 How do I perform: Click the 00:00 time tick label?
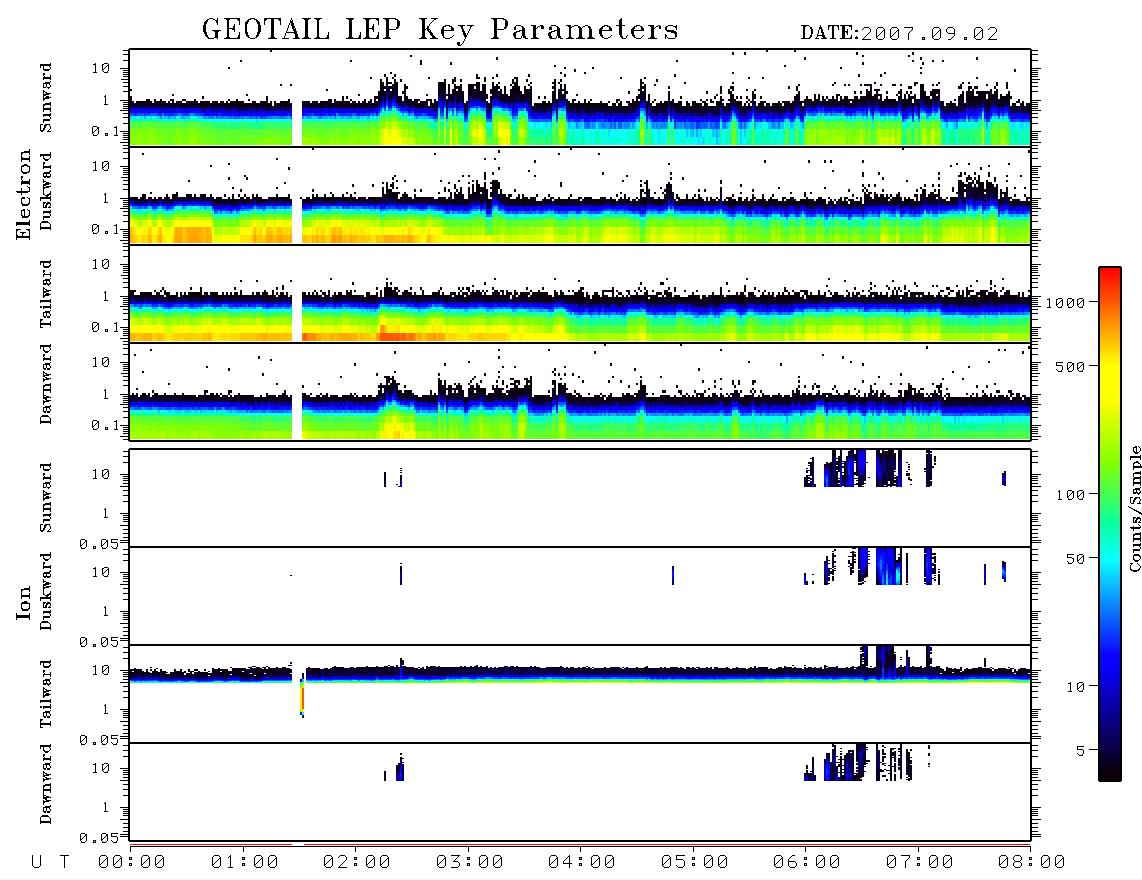click(x=132, y=863)
